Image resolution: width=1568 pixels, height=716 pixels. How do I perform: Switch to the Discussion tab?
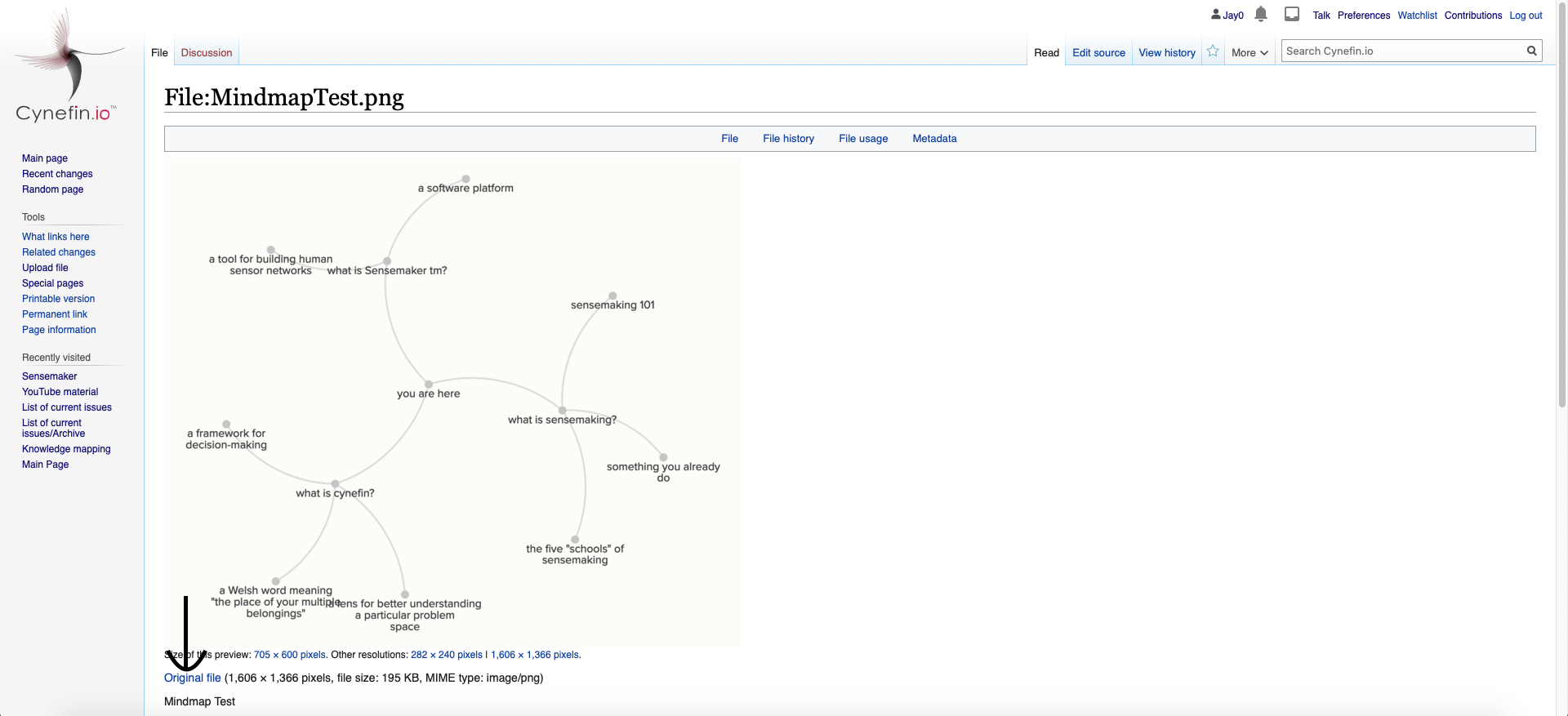[207, 52]
